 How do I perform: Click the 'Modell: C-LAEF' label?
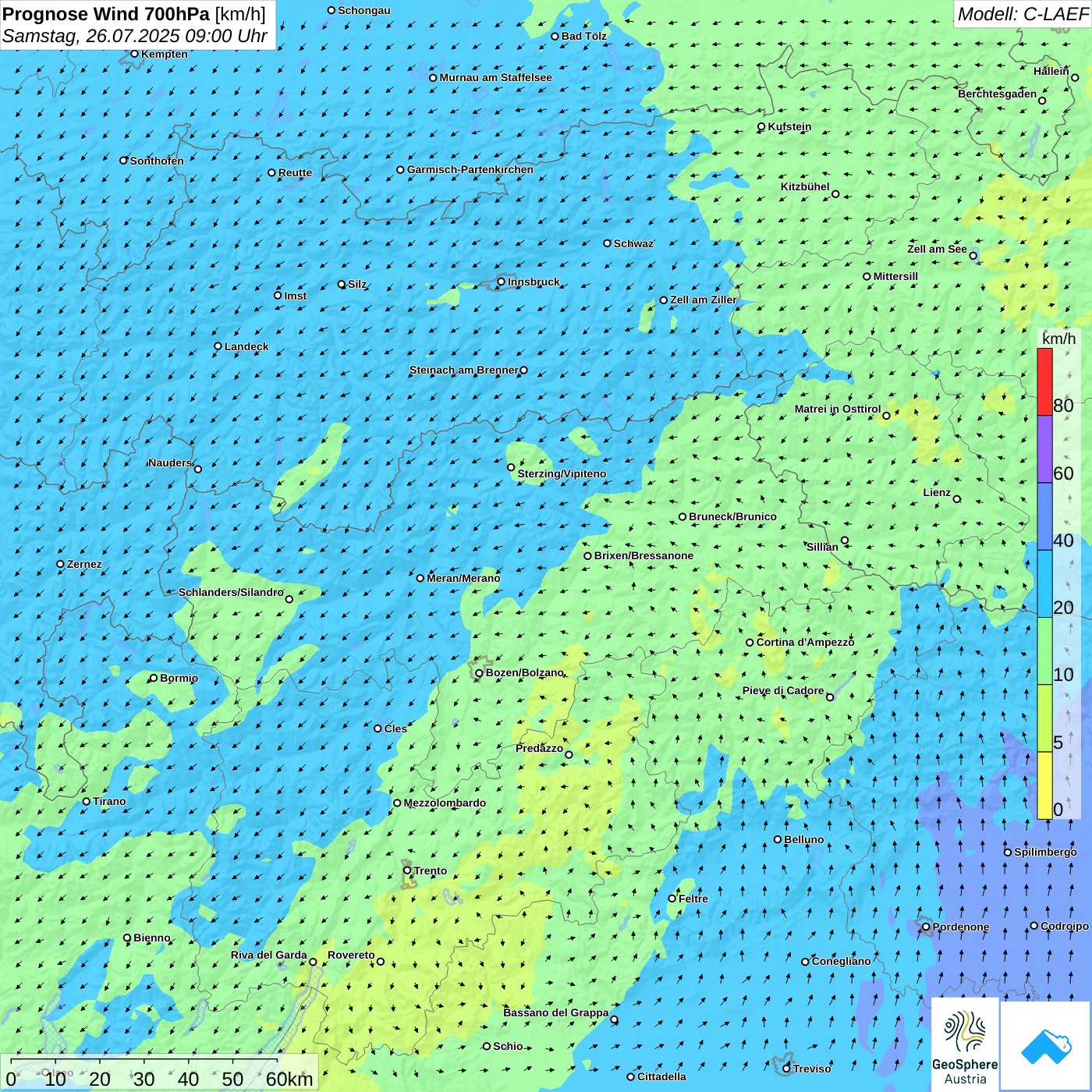click(1023, 13)
